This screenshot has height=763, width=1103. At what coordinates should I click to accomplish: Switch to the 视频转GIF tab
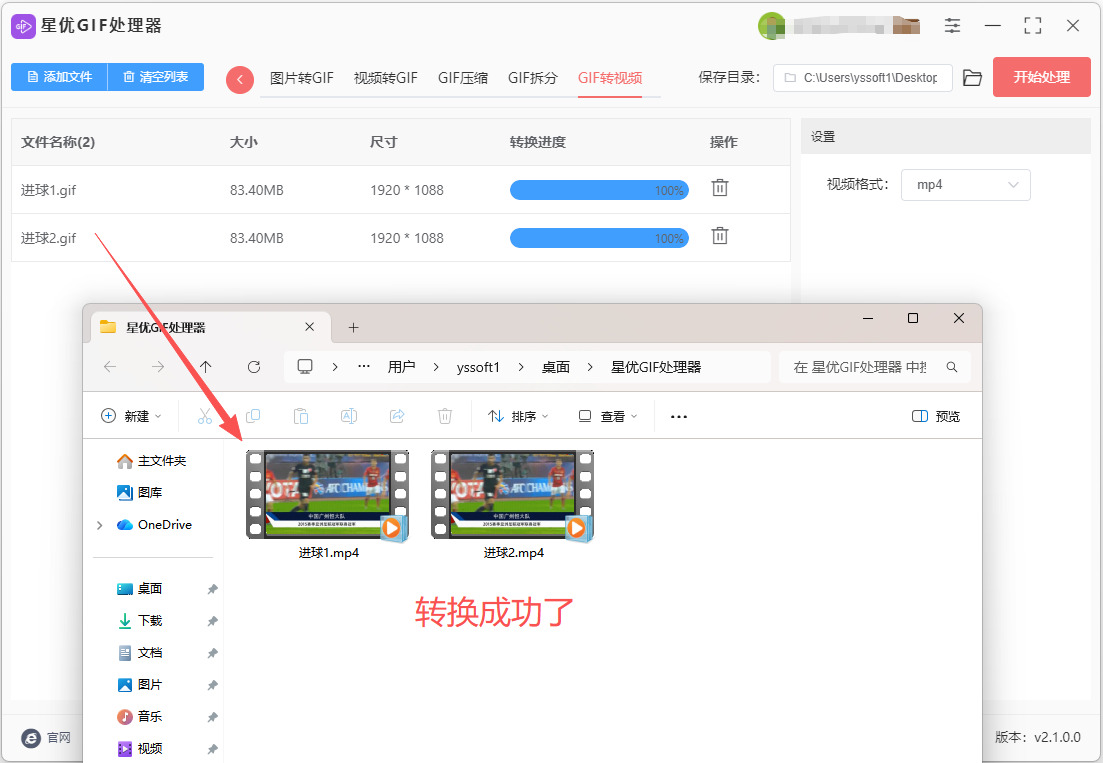point(385,78)
